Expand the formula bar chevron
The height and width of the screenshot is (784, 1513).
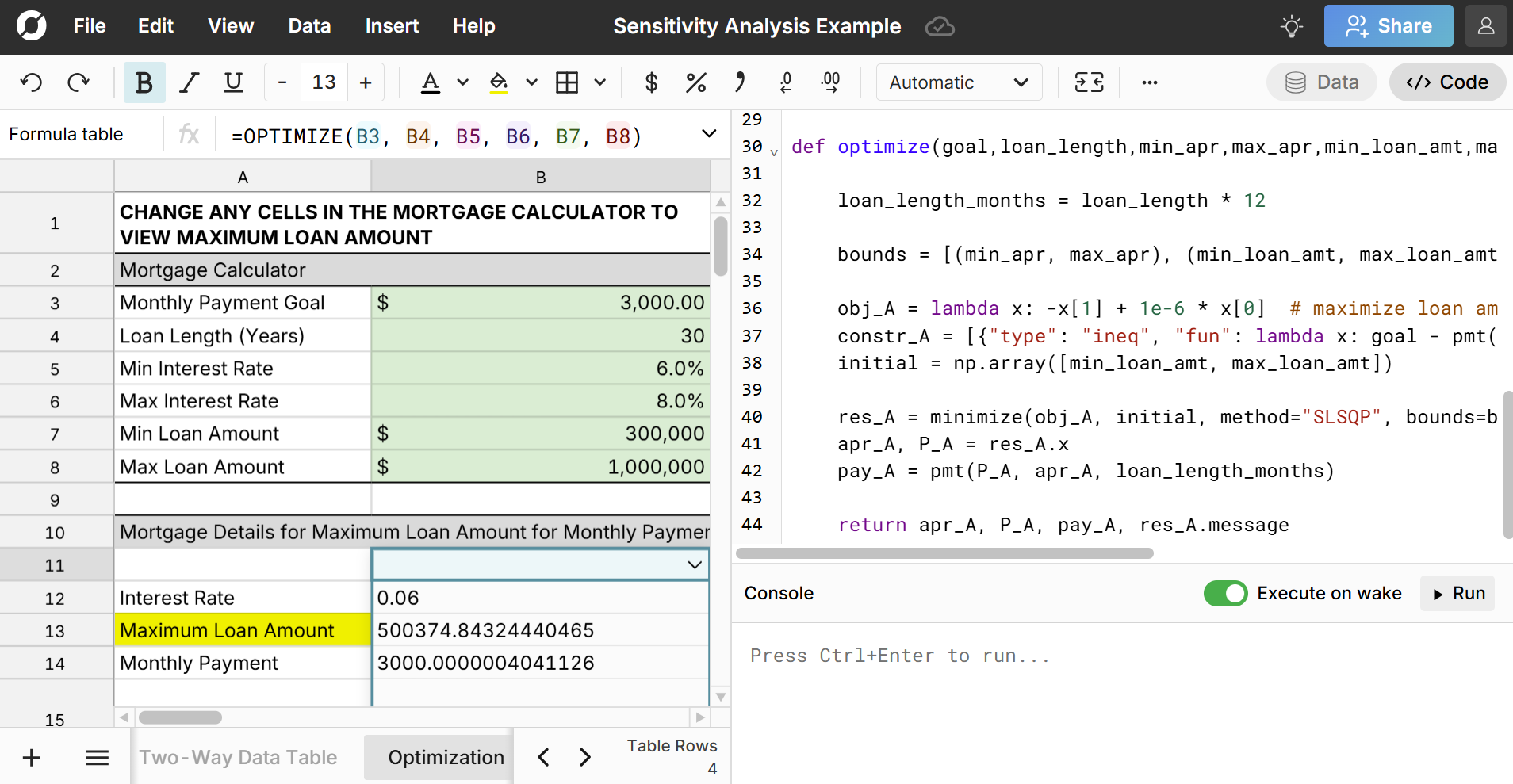point(709,134)
